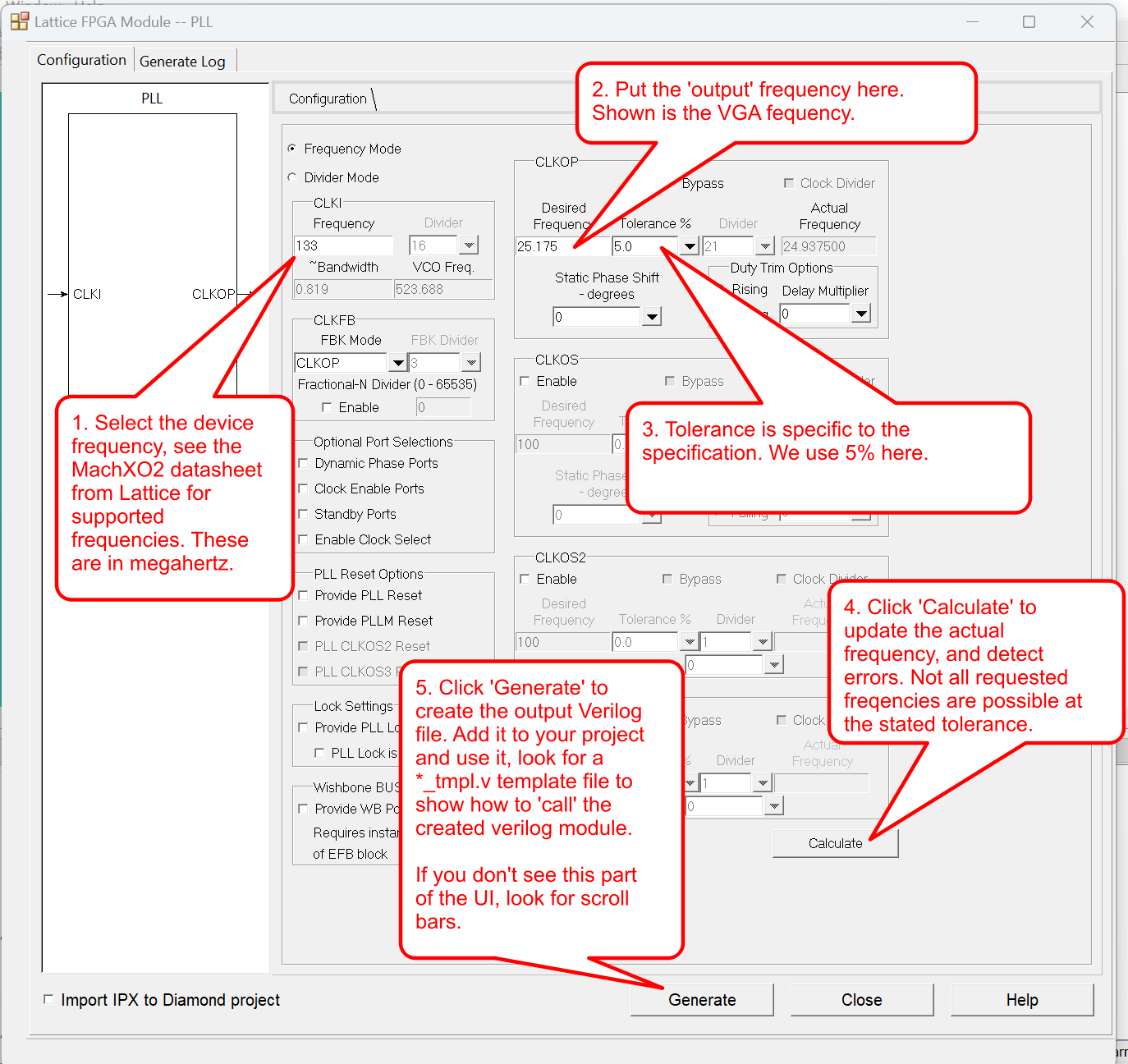Check the Clock Enable Ports option
This screenshot has width=1128, height=1064.
click(x=303, y=488)
